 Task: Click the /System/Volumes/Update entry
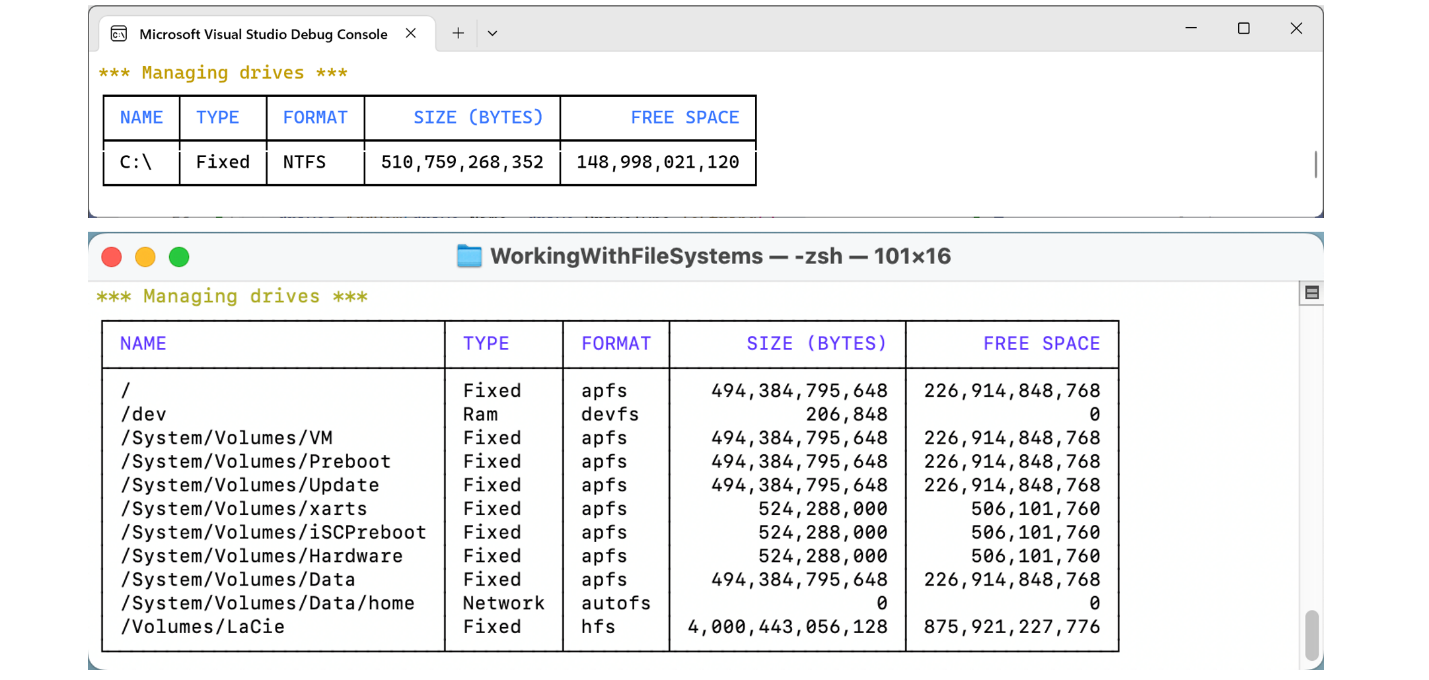click(250, 485)
